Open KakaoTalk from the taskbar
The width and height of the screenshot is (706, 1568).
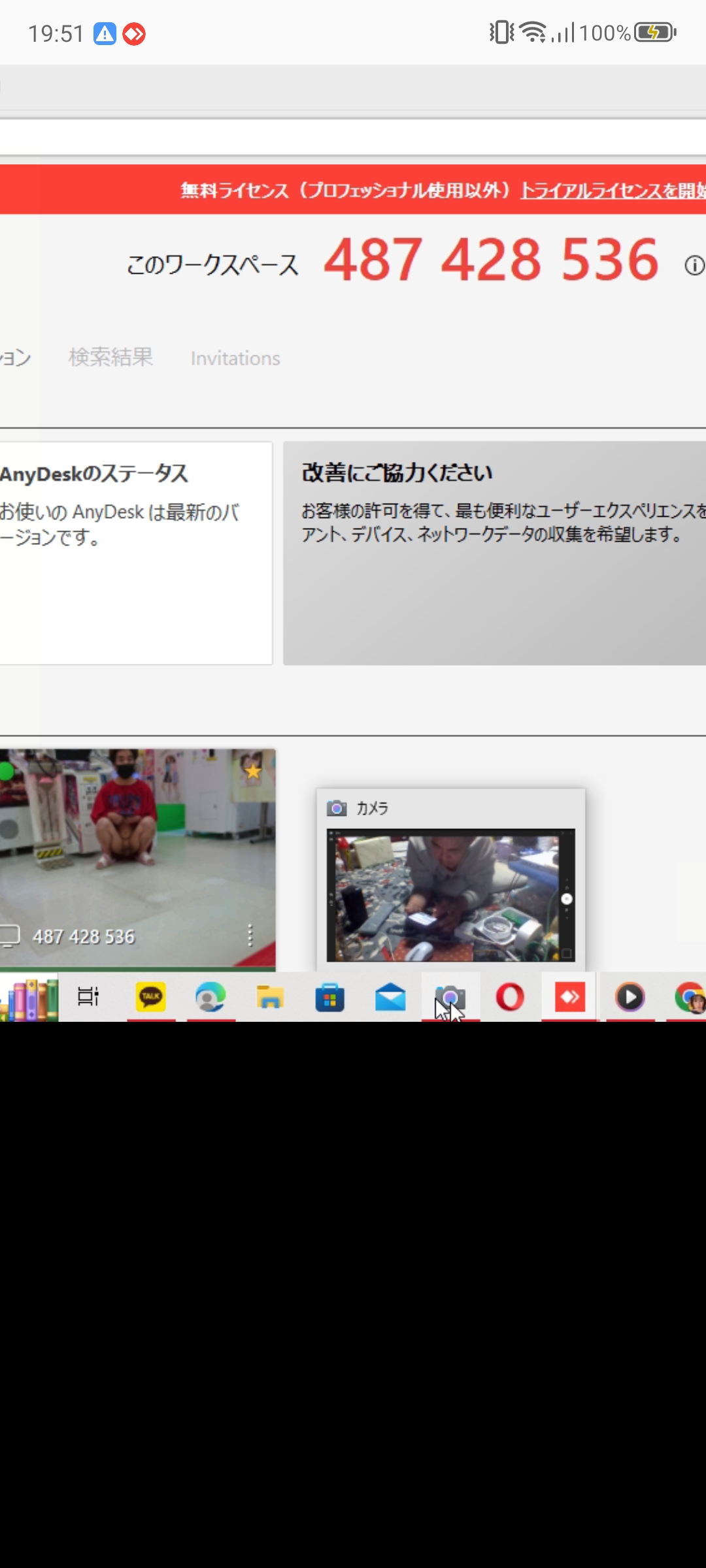(x=151, y=998)
